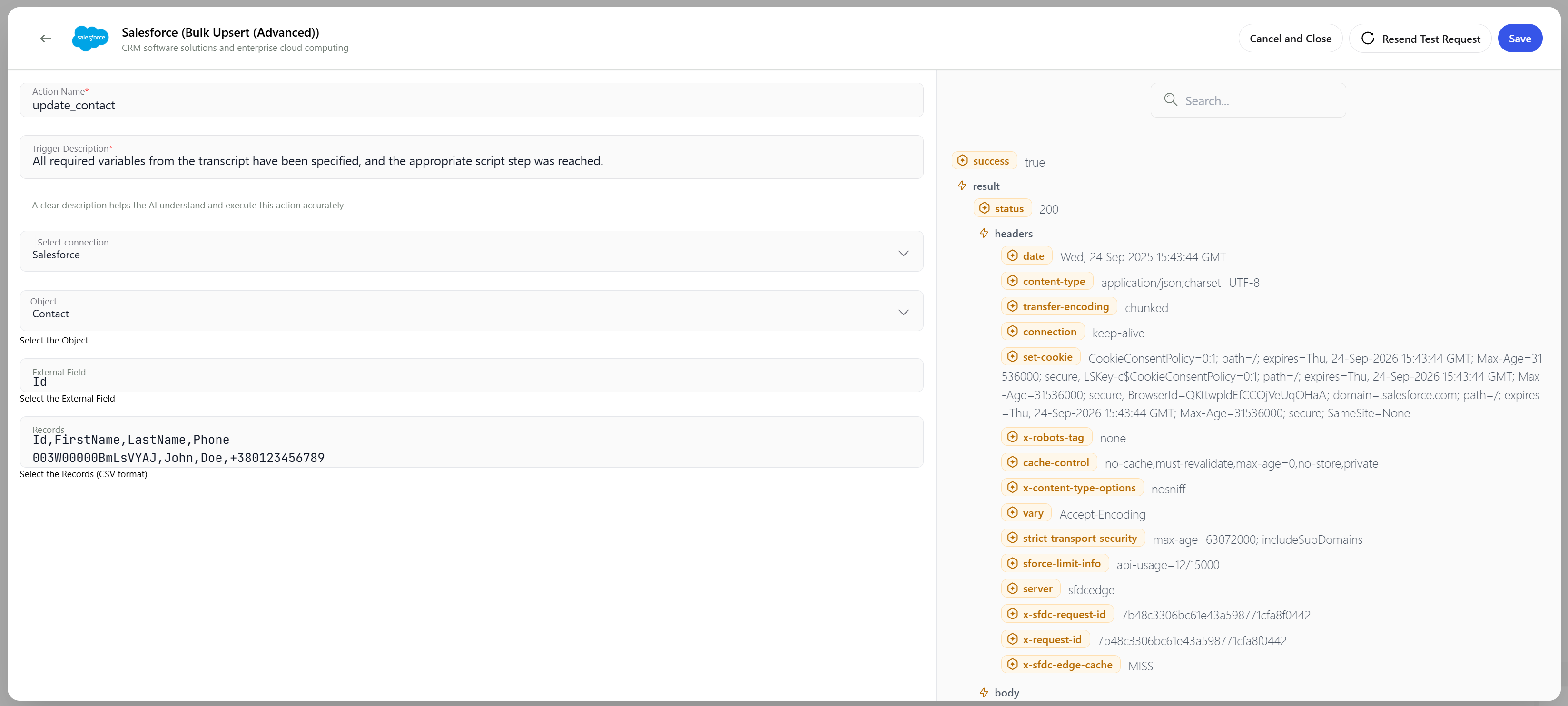
Task: Click the success value 'true'
Action: pyautogui.click(x=1034, y=163)
